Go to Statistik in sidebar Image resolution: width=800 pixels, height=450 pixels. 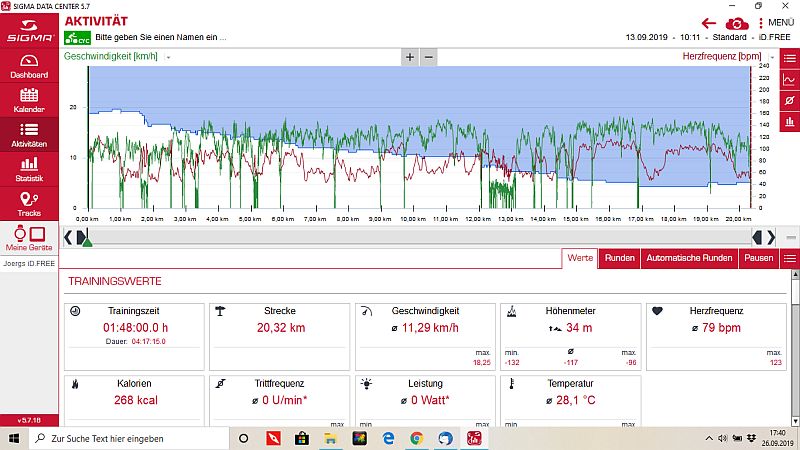coord(29,170)
